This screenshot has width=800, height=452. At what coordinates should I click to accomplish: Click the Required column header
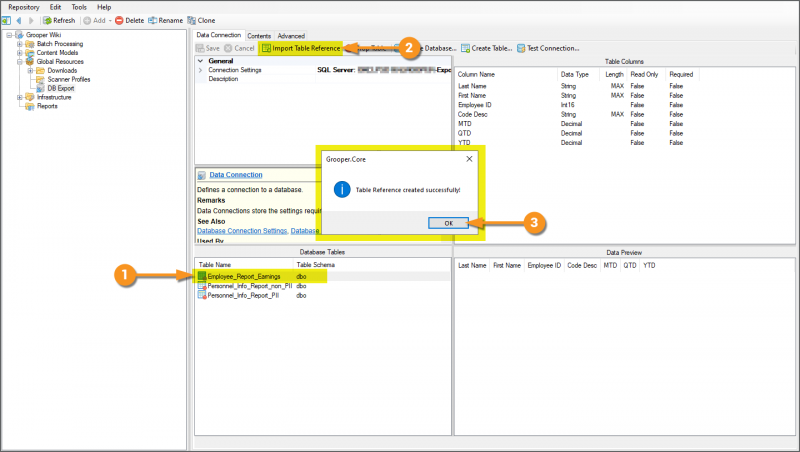click(x=681, y=74)
